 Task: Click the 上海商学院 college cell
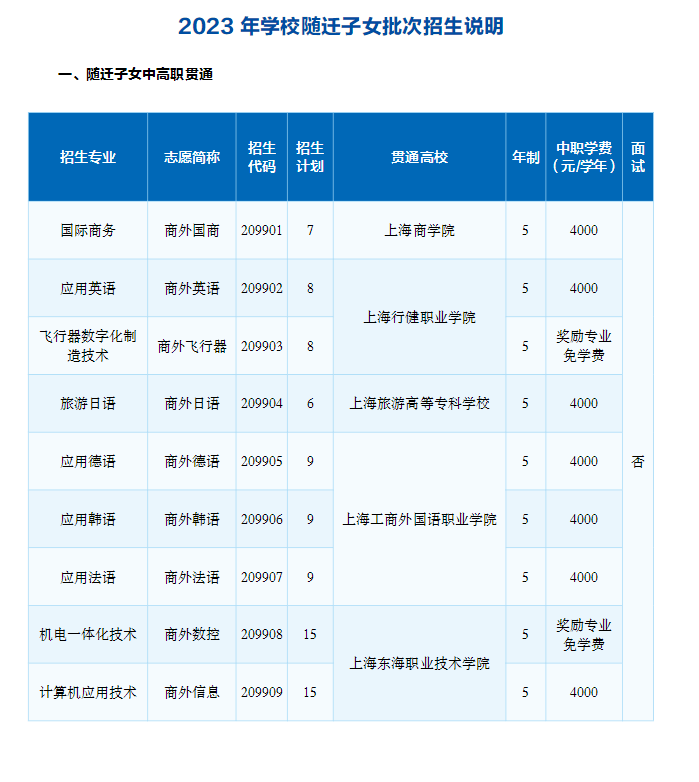coord(419,230)
